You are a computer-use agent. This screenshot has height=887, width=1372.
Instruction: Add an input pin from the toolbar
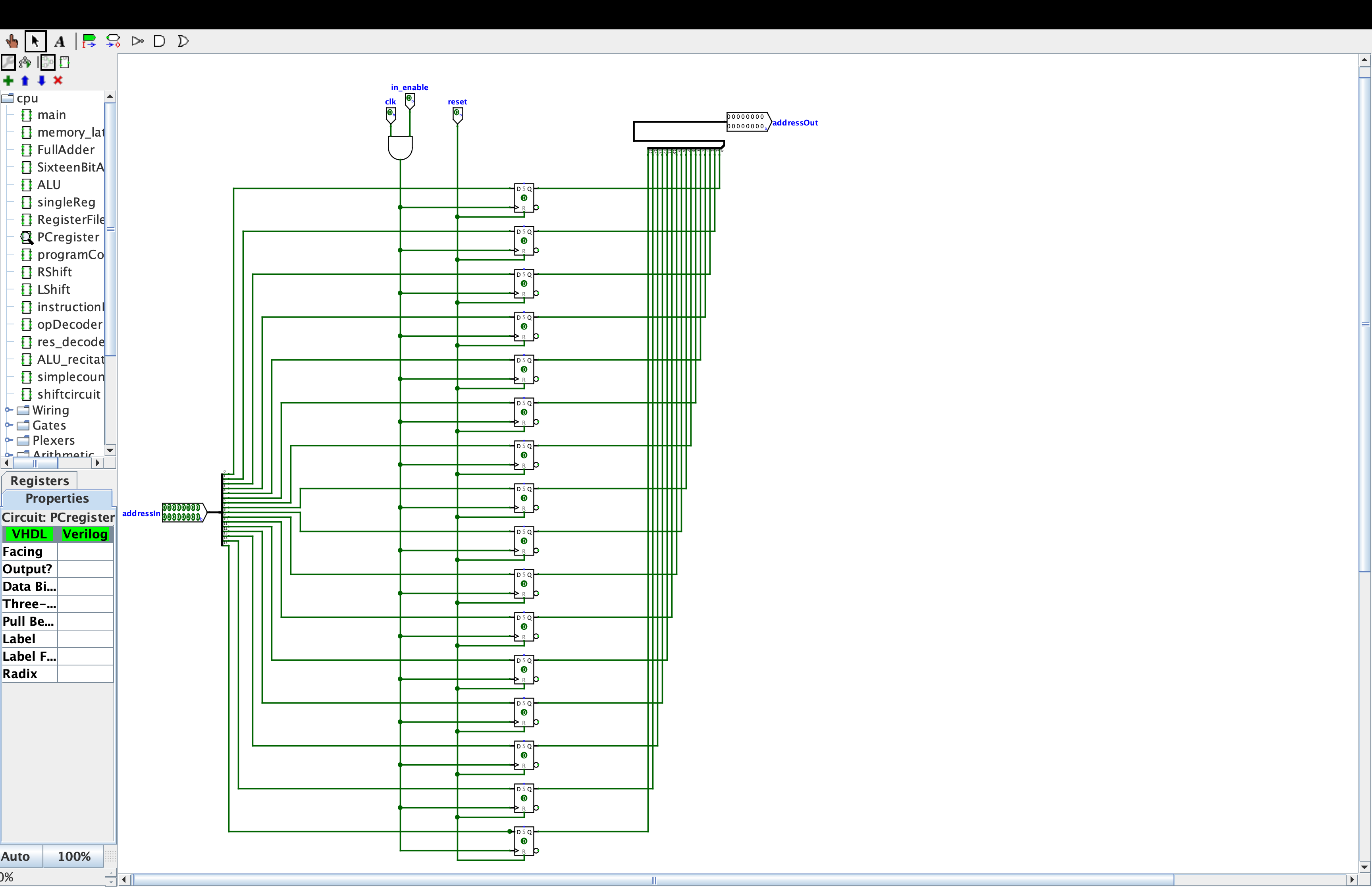pyautogui.click(x=89, y=41)
